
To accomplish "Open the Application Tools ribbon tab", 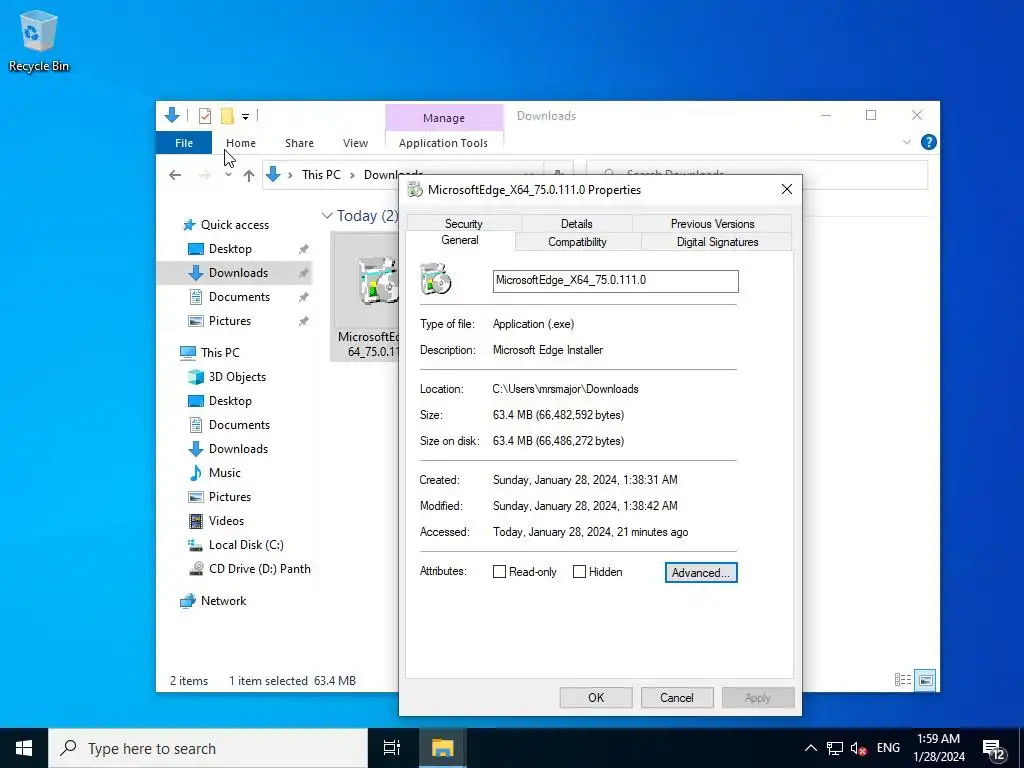I will (x=443, y=143).
